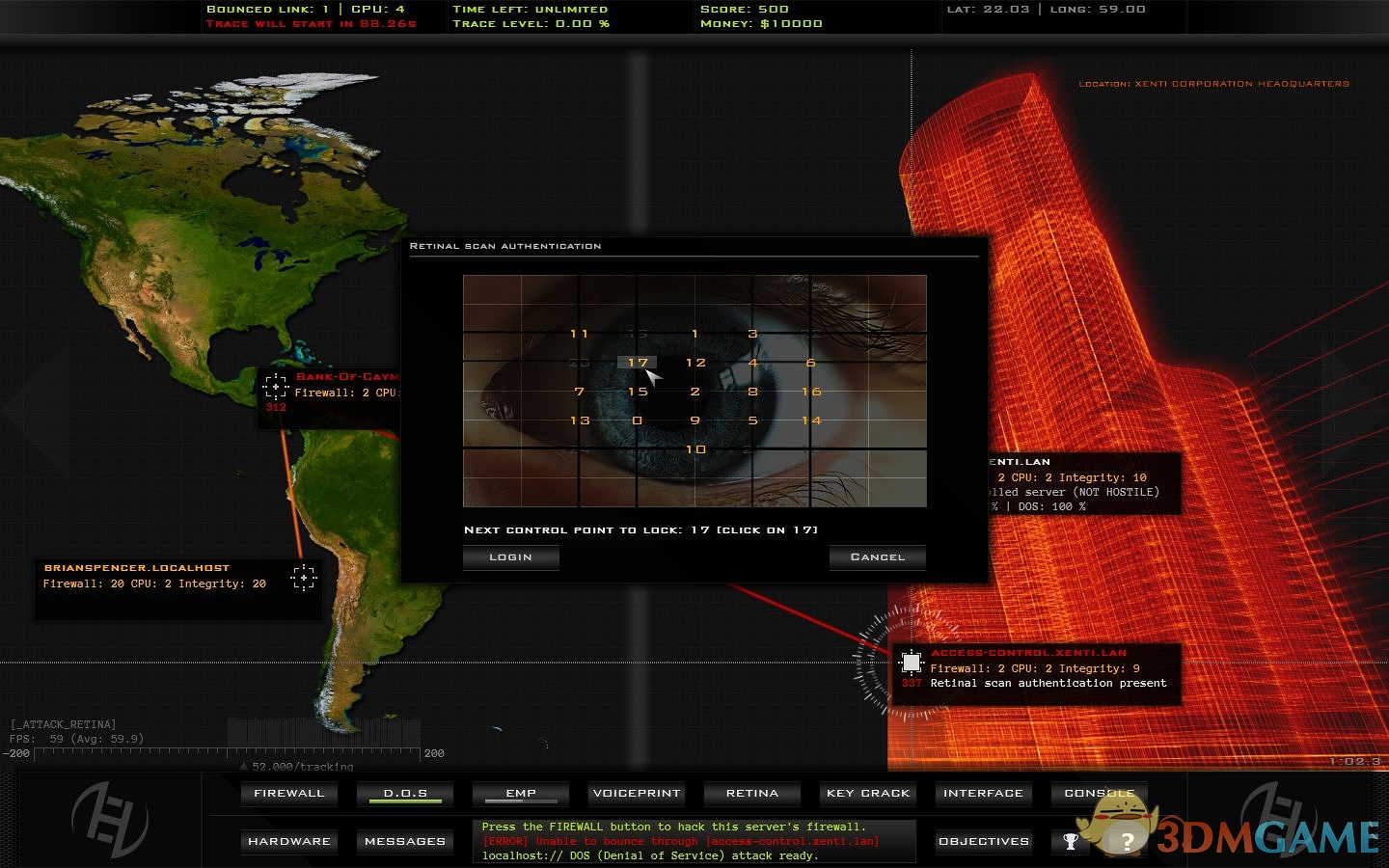Cancel the retinal scan authentication
This screenshot has width=1389, height=868.
[x=877, y=557]
